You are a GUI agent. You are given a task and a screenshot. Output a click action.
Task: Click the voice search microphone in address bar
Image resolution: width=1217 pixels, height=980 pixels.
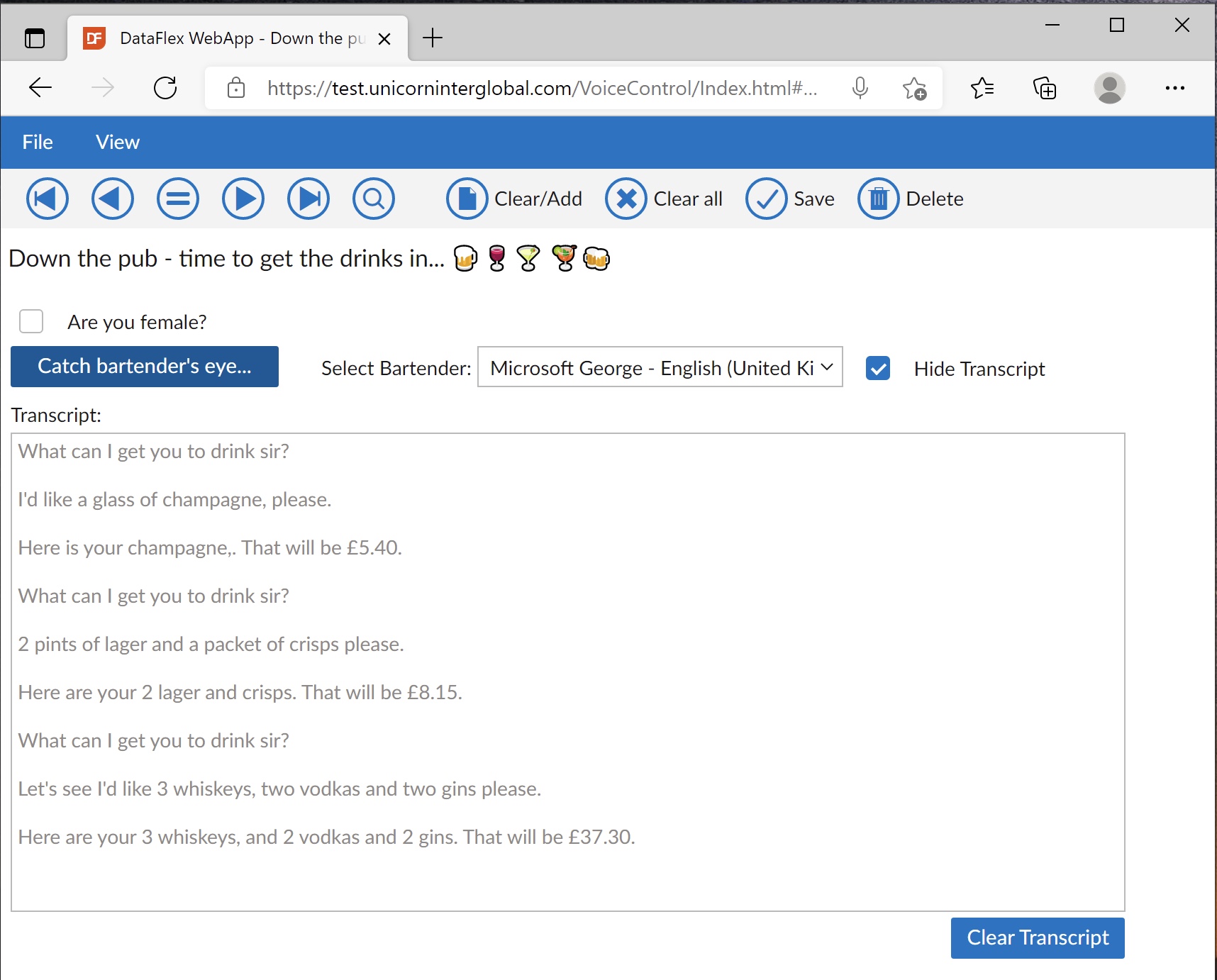click(x=860, y=88)
